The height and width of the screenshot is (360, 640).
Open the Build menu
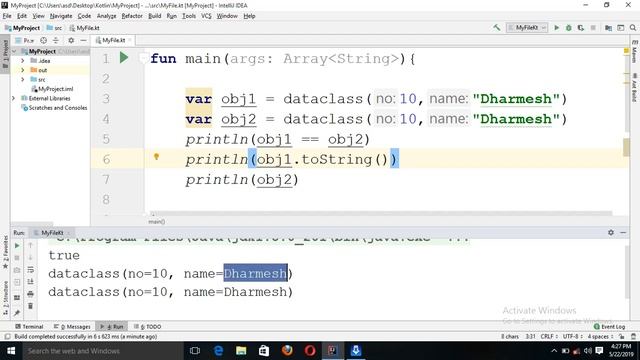[x=154, y=16]
